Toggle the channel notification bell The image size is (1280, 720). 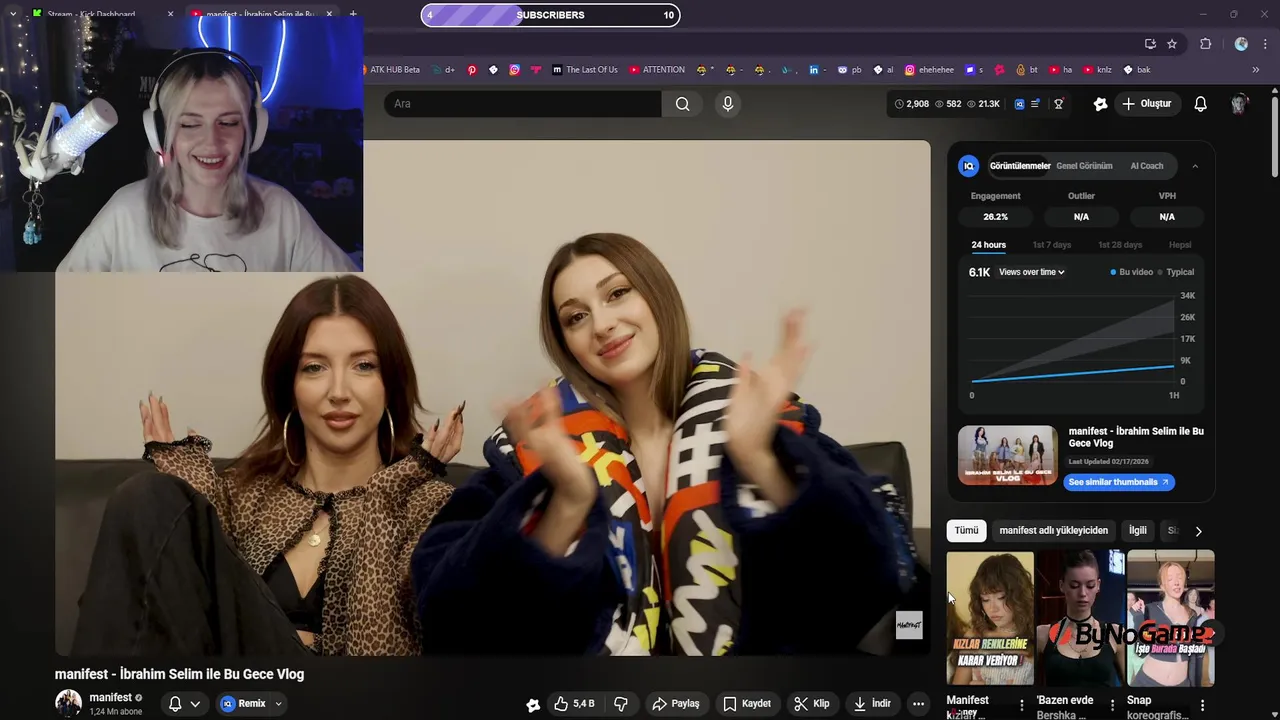click(x=175, y=704)
